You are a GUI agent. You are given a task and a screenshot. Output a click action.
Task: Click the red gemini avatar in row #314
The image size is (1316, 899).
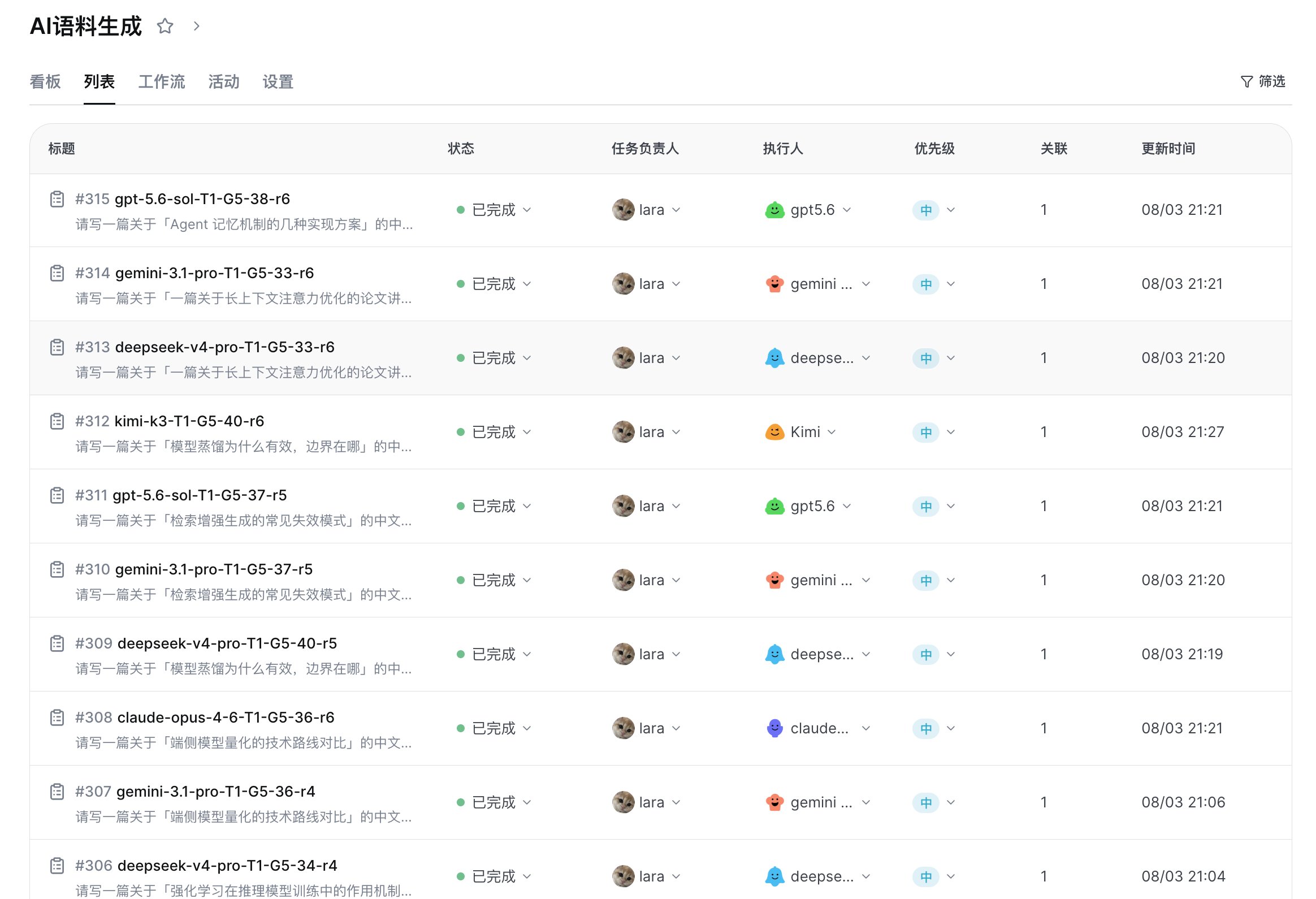click(774, 284)
